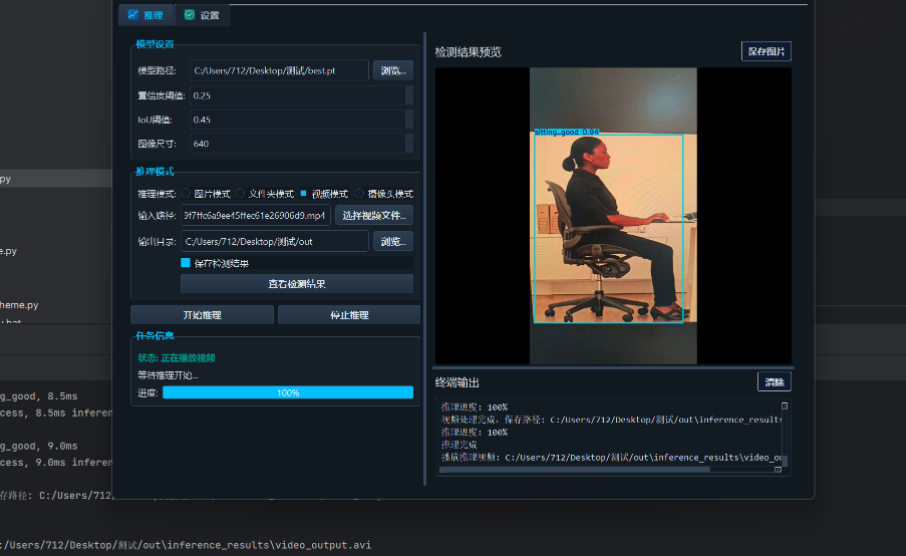Click the 输入路径 mp4 field

(x=255, y=215)
